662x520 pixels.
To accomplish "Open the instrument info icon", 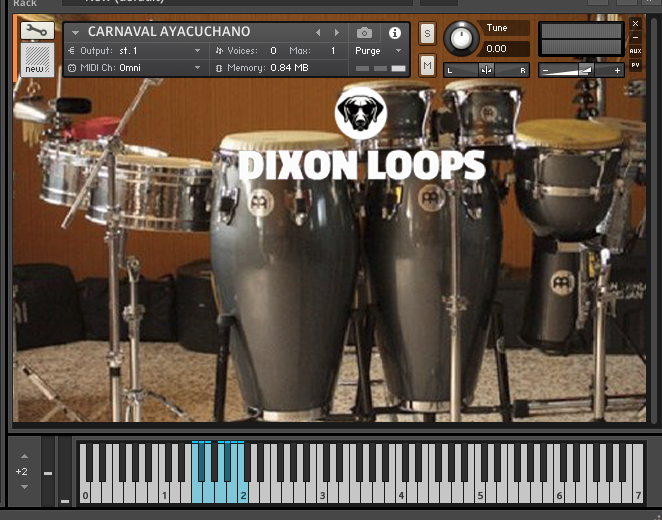I will 395,33.
